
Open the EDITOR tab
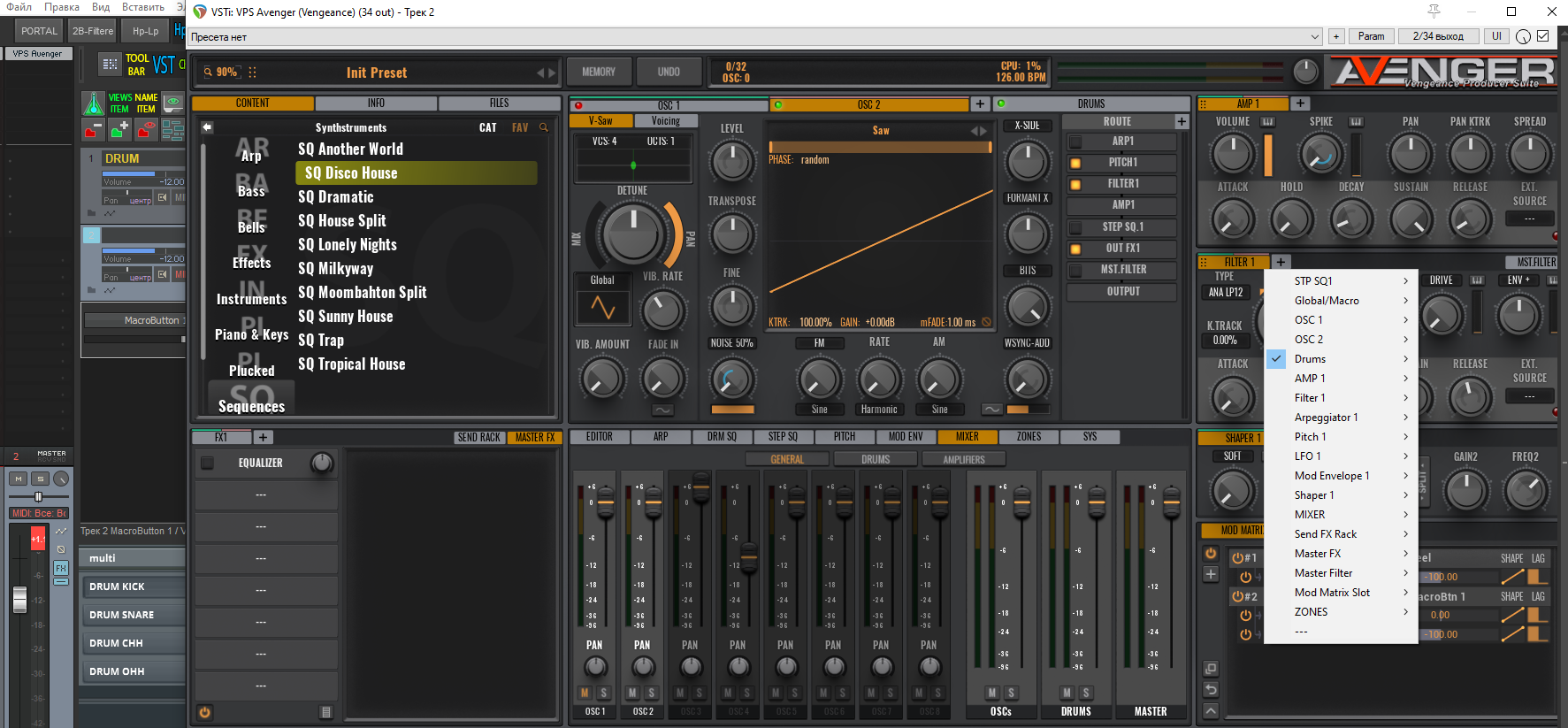click(x=600, y=437)
